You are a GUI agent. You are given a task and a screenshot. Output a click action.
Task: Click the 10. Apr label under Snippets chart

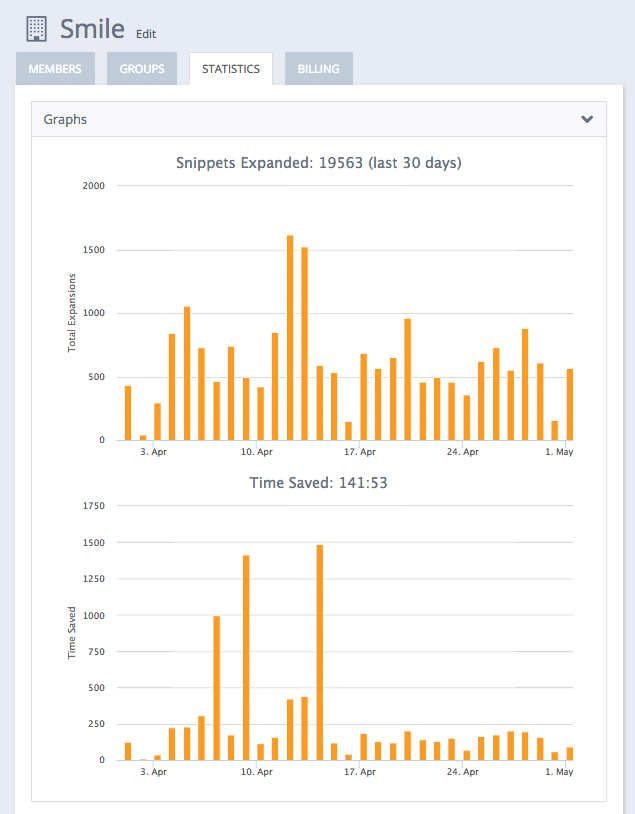pyautogui.click(x=256, y=452)
